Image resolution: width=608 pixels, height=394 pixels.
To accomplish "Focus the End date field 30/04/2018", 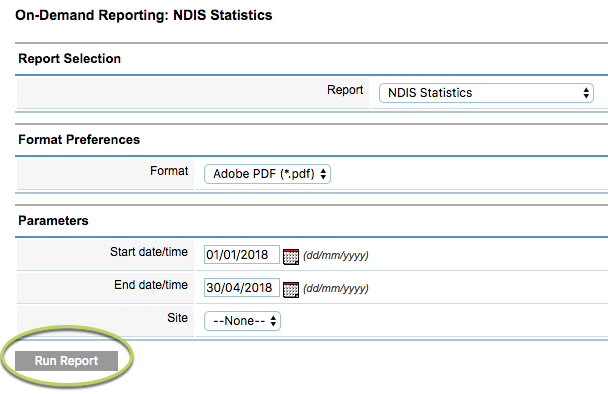I will [x=242, y=288].
